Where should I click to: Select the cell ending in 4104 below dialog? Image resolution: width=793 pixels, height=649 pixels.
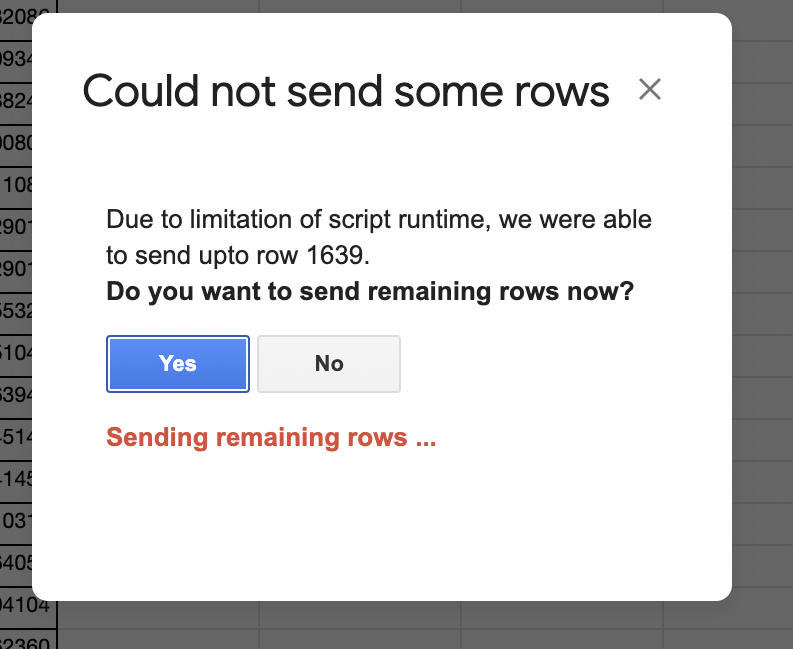[x=28, y=604]
